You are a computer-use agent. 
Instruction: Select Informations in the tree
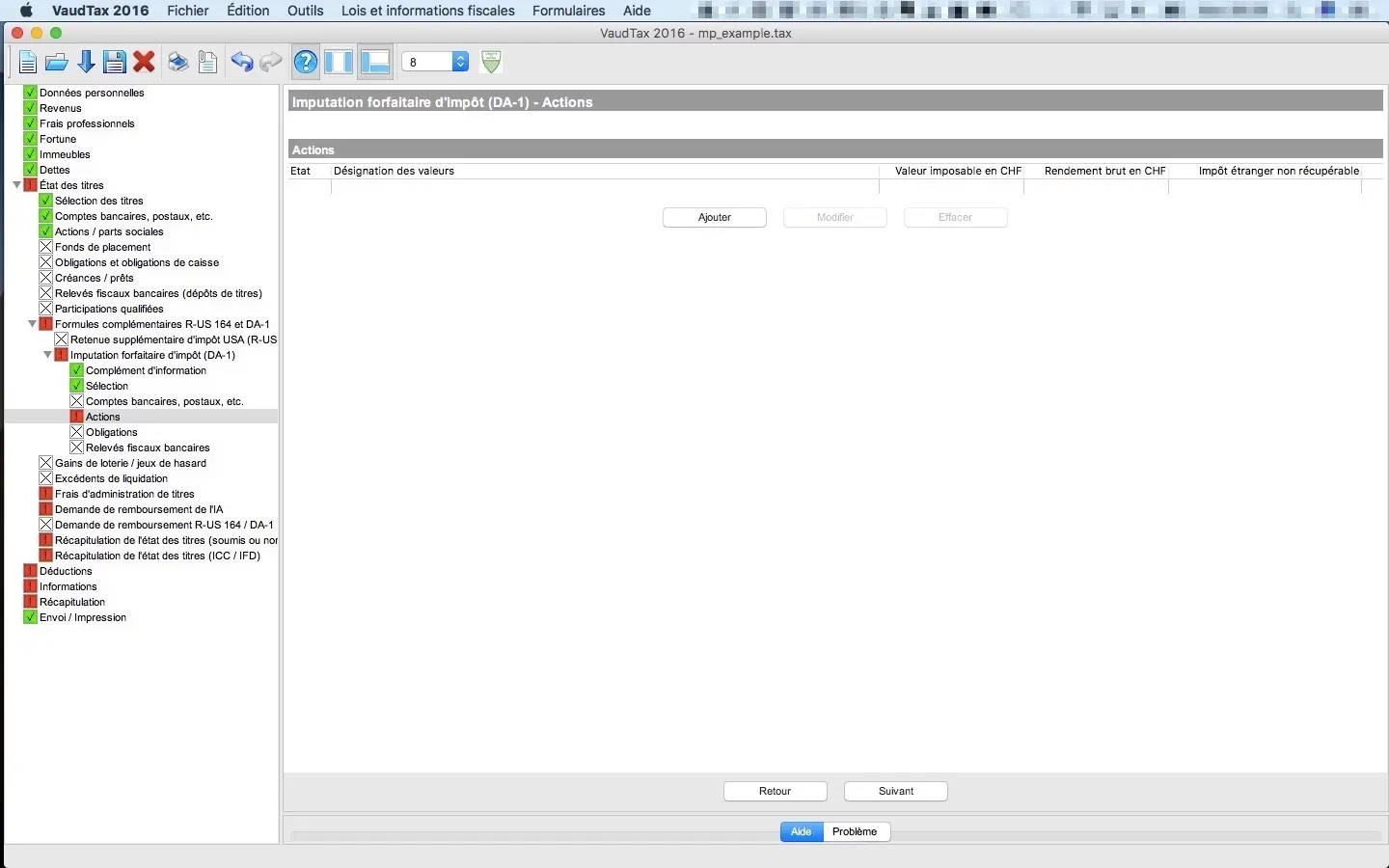(68, 586)
